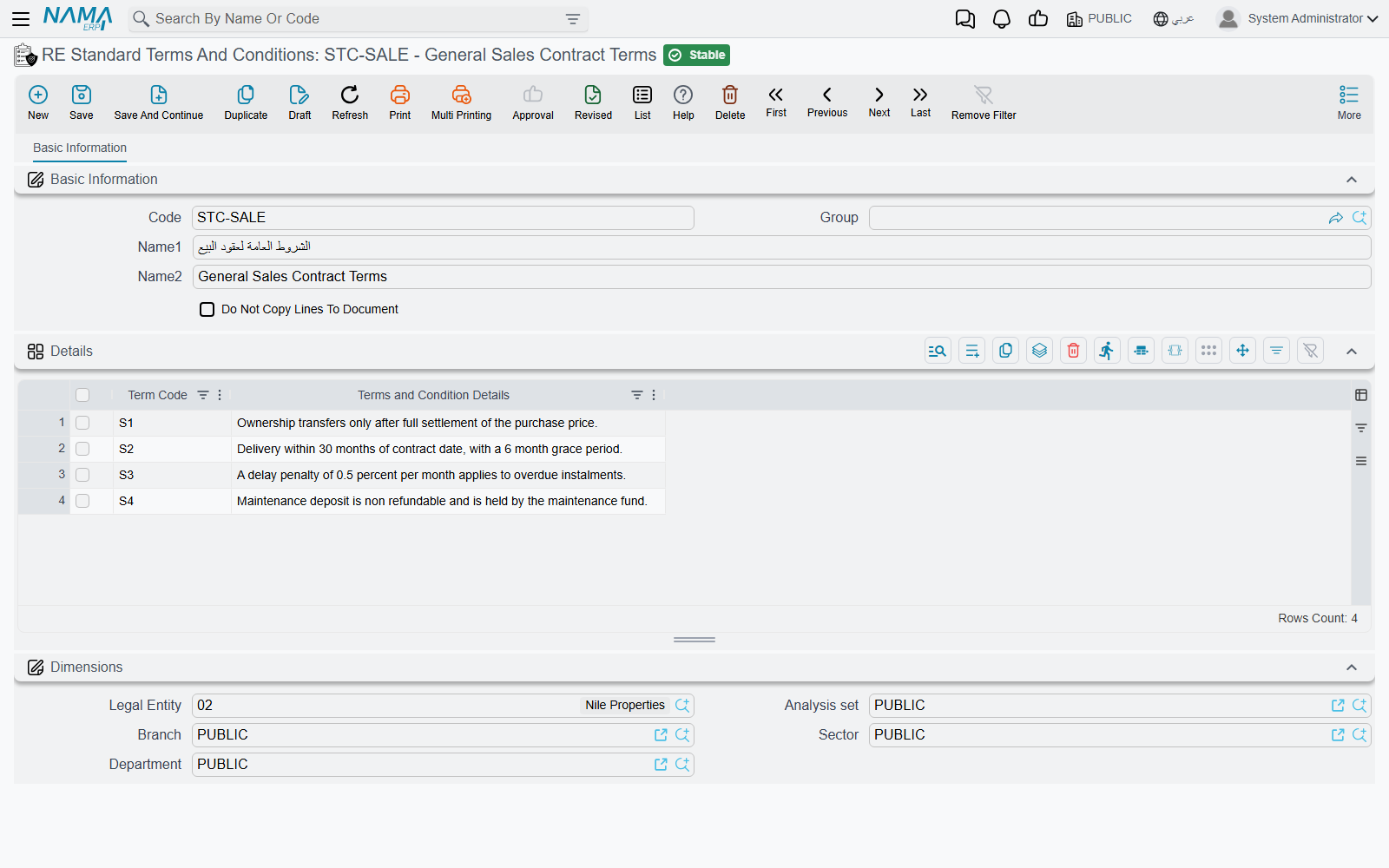
Task: Open Terms and Condition Details column filter
Action: [637, 395]
